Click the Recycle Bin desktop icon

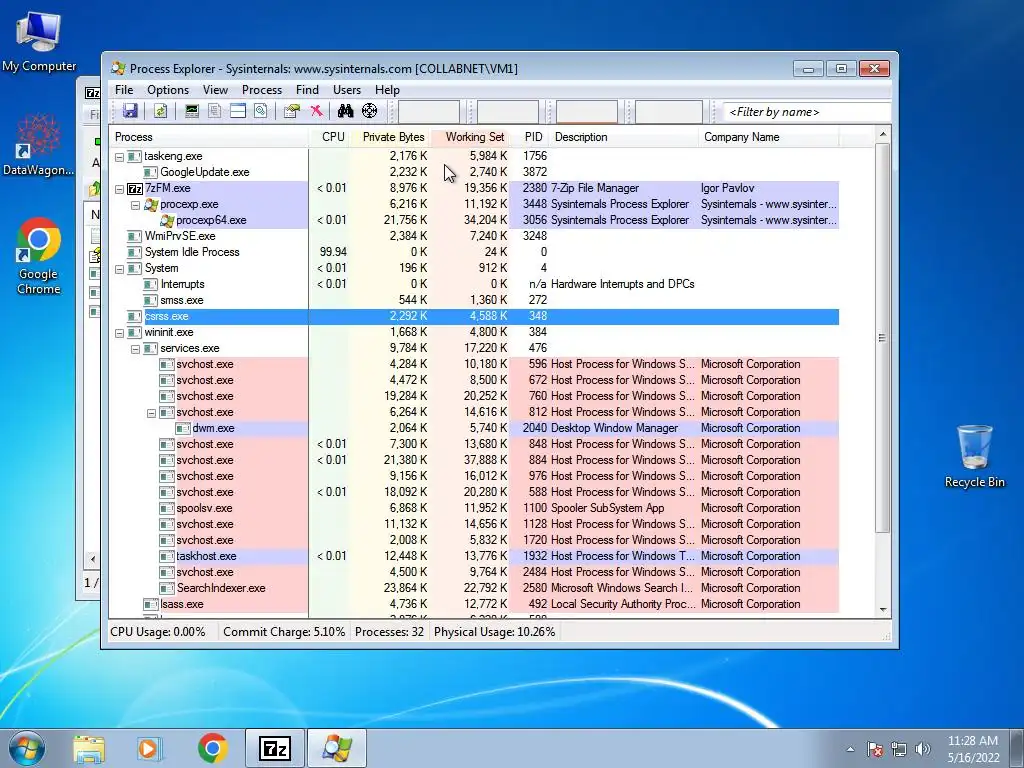point(974,456)
